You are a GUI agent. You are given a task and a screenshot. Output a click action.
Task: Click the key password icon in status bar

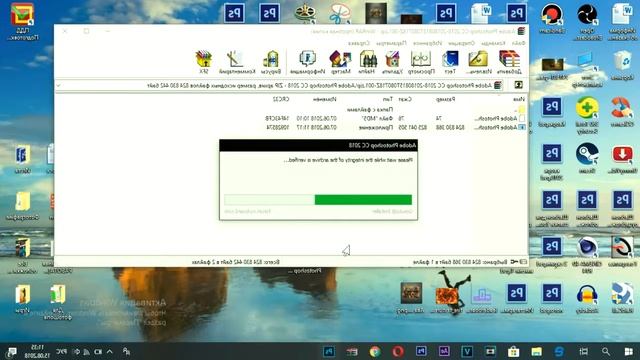tap(514, 262)
